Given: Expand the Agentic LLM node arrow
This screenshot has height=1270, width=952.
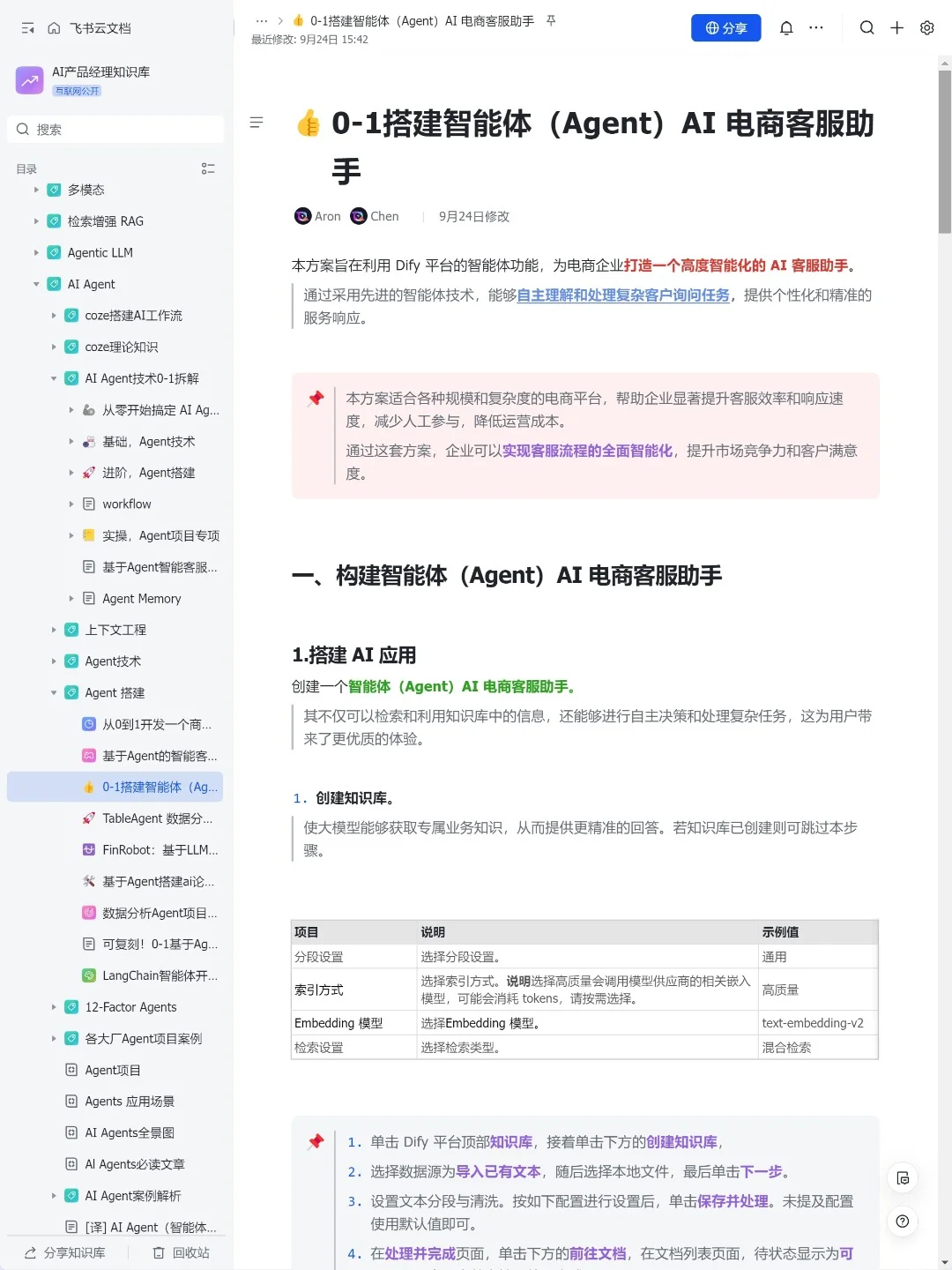Looking at the screenshot, I should point(36,253).
